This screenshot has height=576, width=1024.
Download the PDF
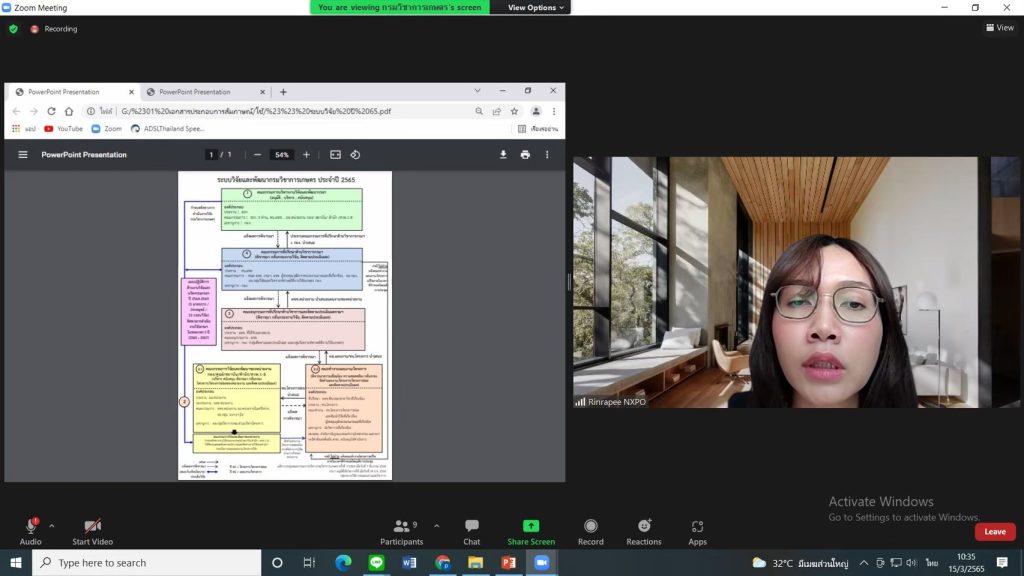[x=503, y=155]
